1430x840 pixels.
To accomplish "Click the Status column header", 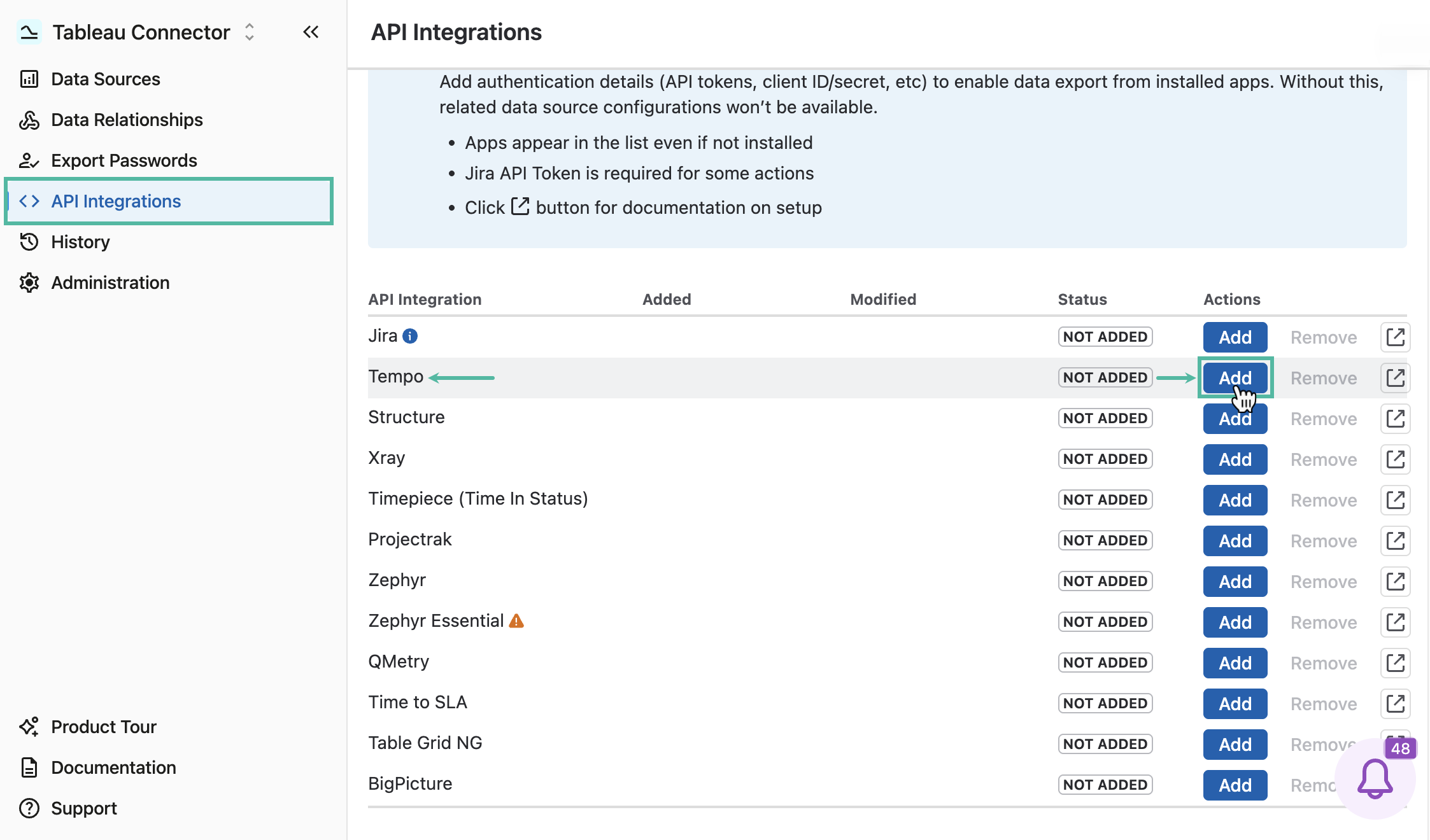I will pyautogui.click(x=1082, y=299).
